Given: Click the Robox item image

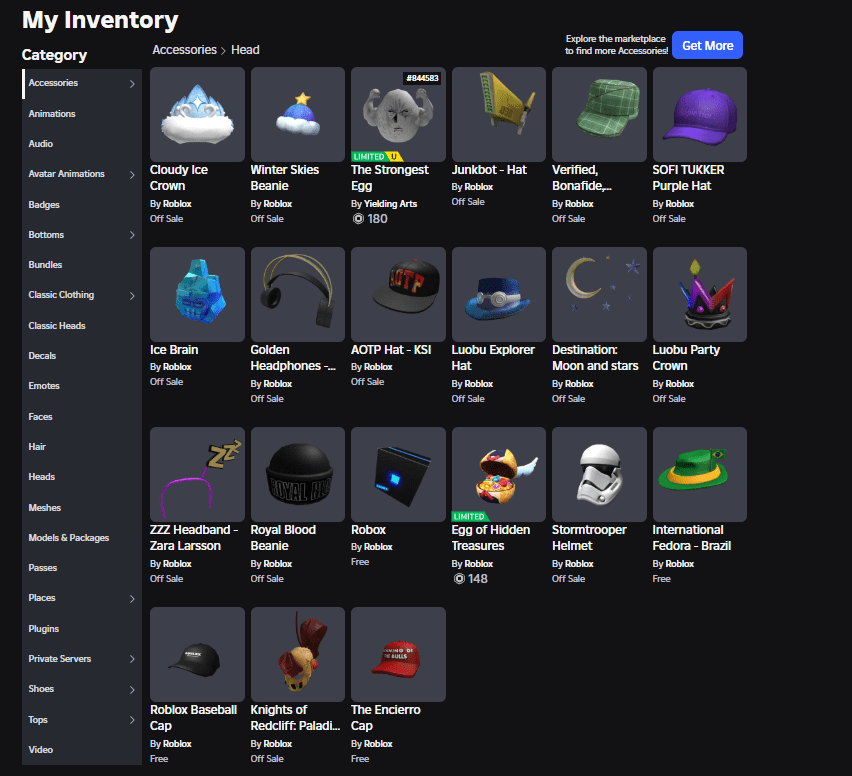Looking at the screenshot, I should [398, 474].
